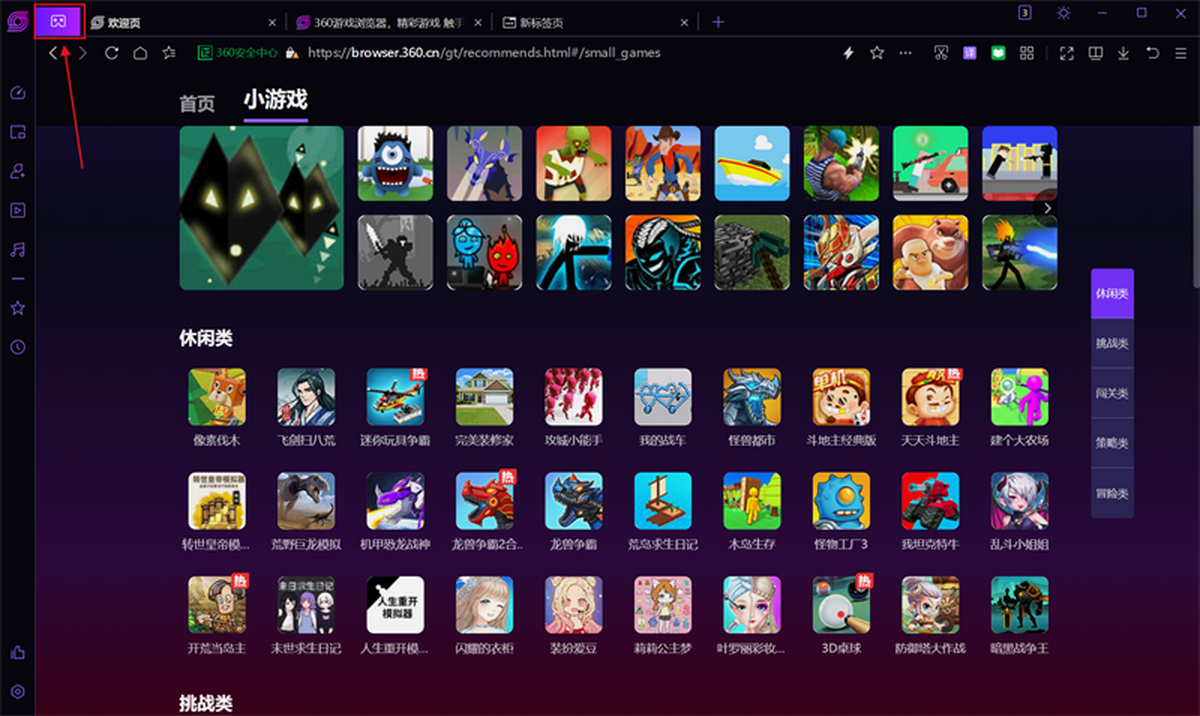
Task: Open the favorites list icon beside home
Action: (169, 53)
